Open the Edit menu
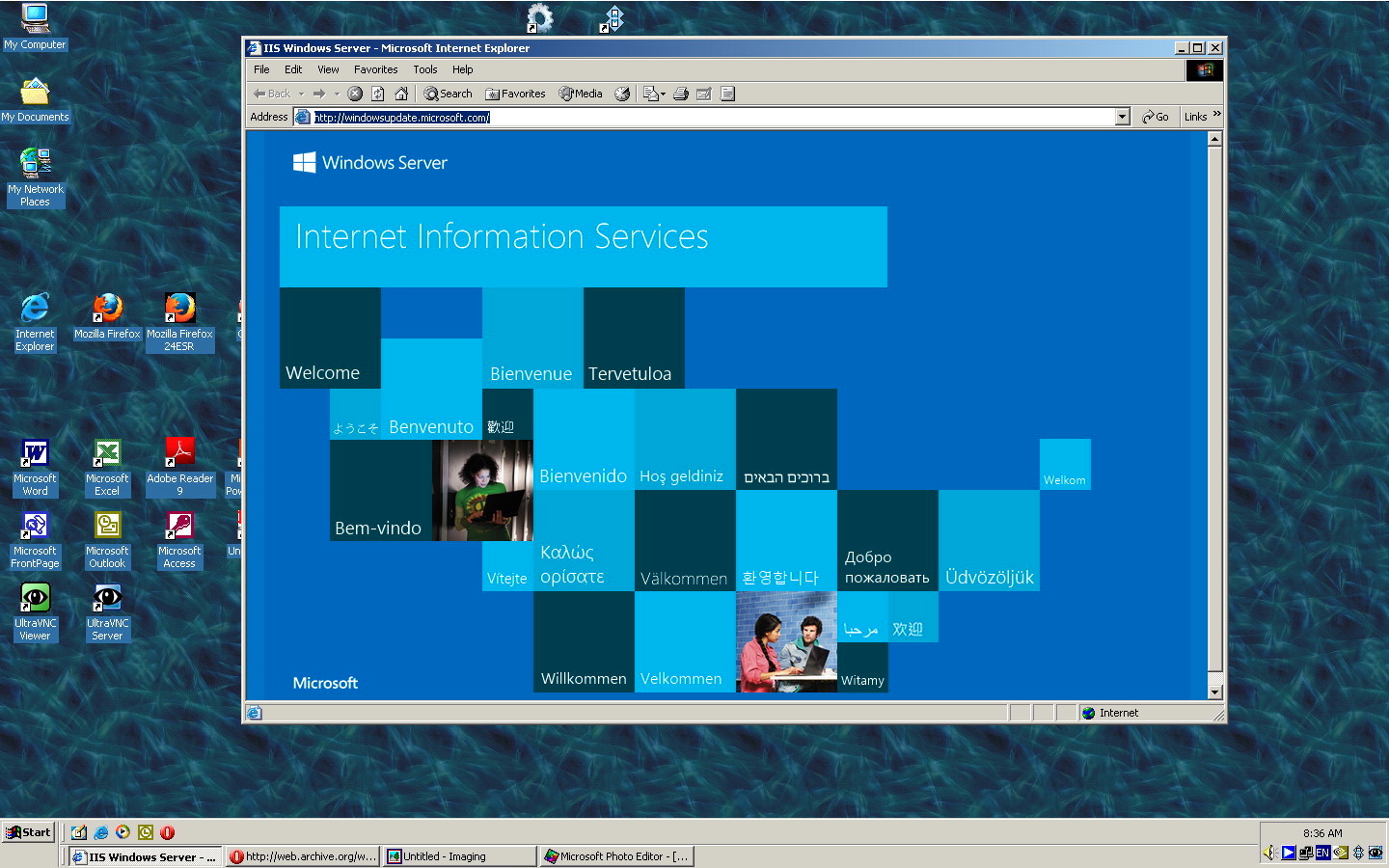Image resolution: width=1389 pixels, height=868 pixels. click(x=293, y=69)
